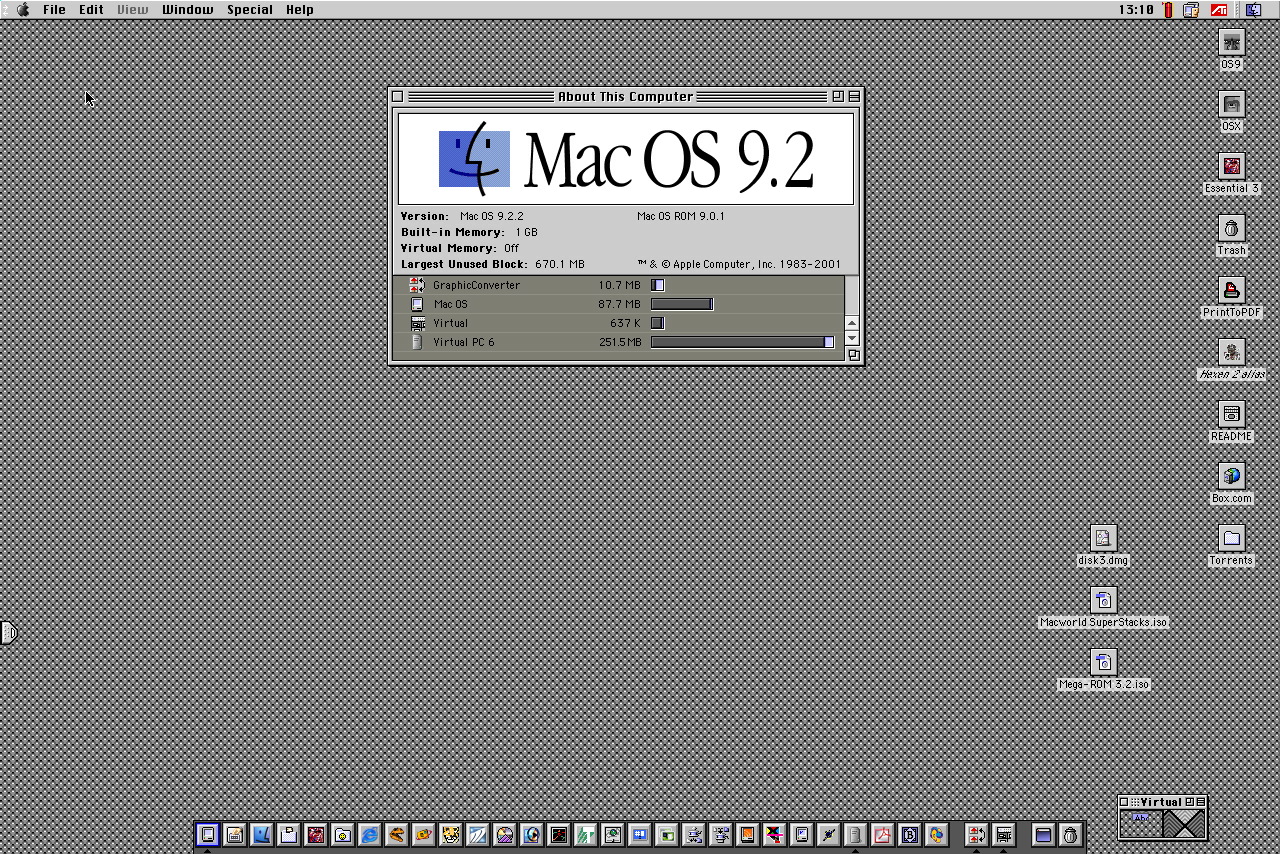Open the Help menu
This screenshot has width=1280, height=854.
299,10
